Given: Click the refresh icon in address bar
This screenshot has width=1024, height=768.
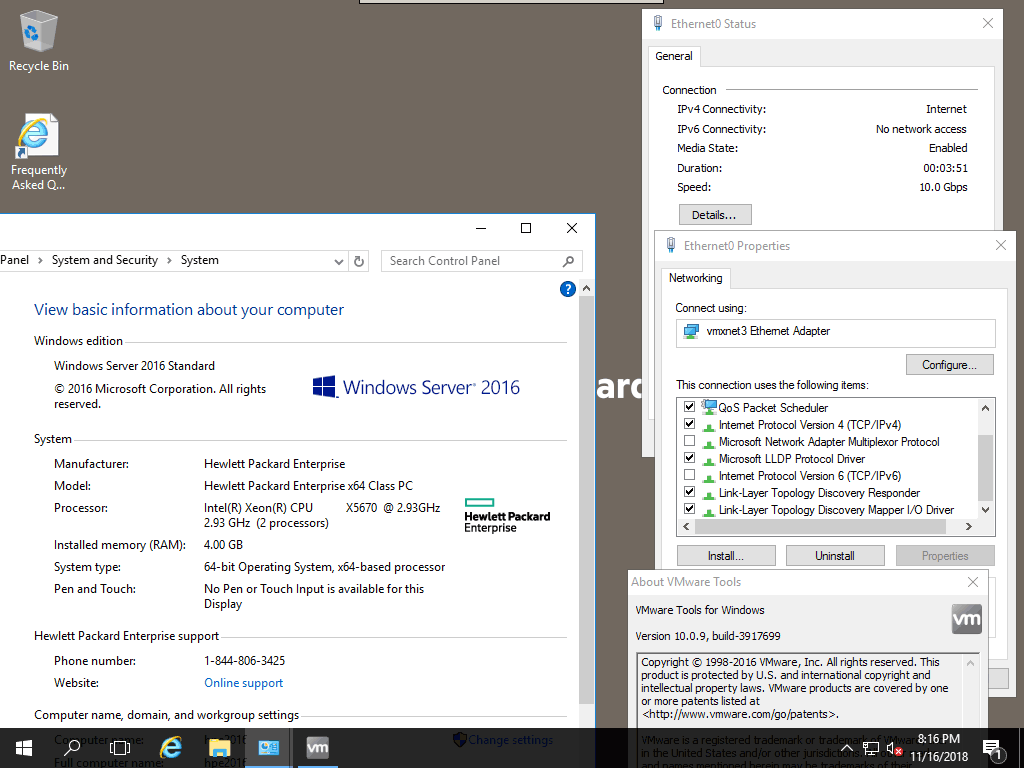Looking at the screenshot, I should 359,261.
